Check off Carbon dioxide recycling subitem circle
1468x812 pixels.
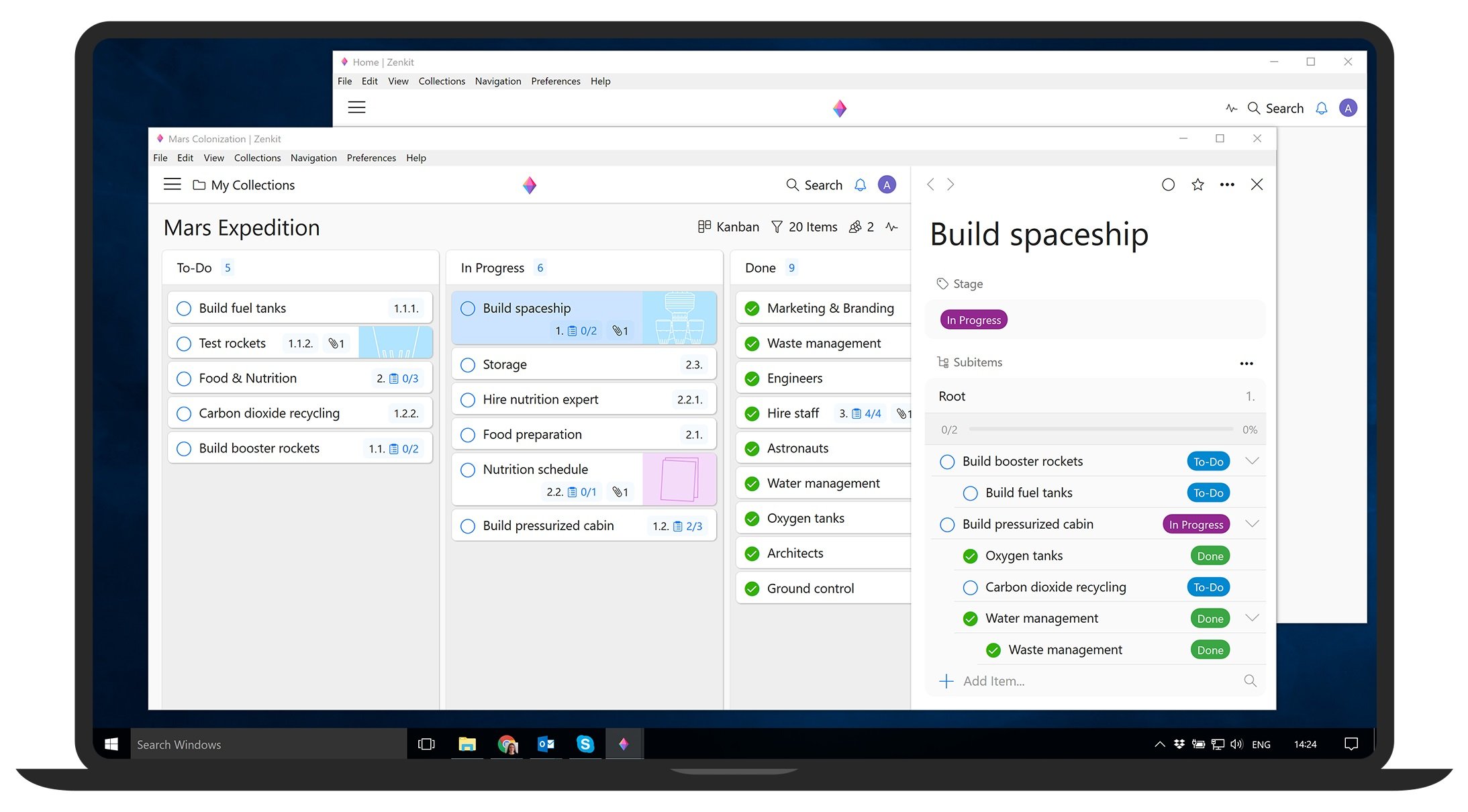pos(970,588)
